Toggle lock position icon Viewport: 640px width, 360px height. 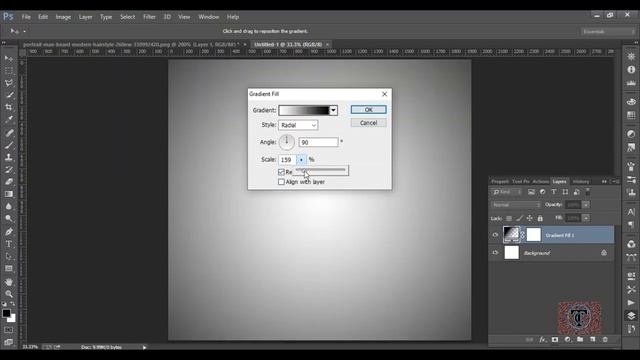529,218
